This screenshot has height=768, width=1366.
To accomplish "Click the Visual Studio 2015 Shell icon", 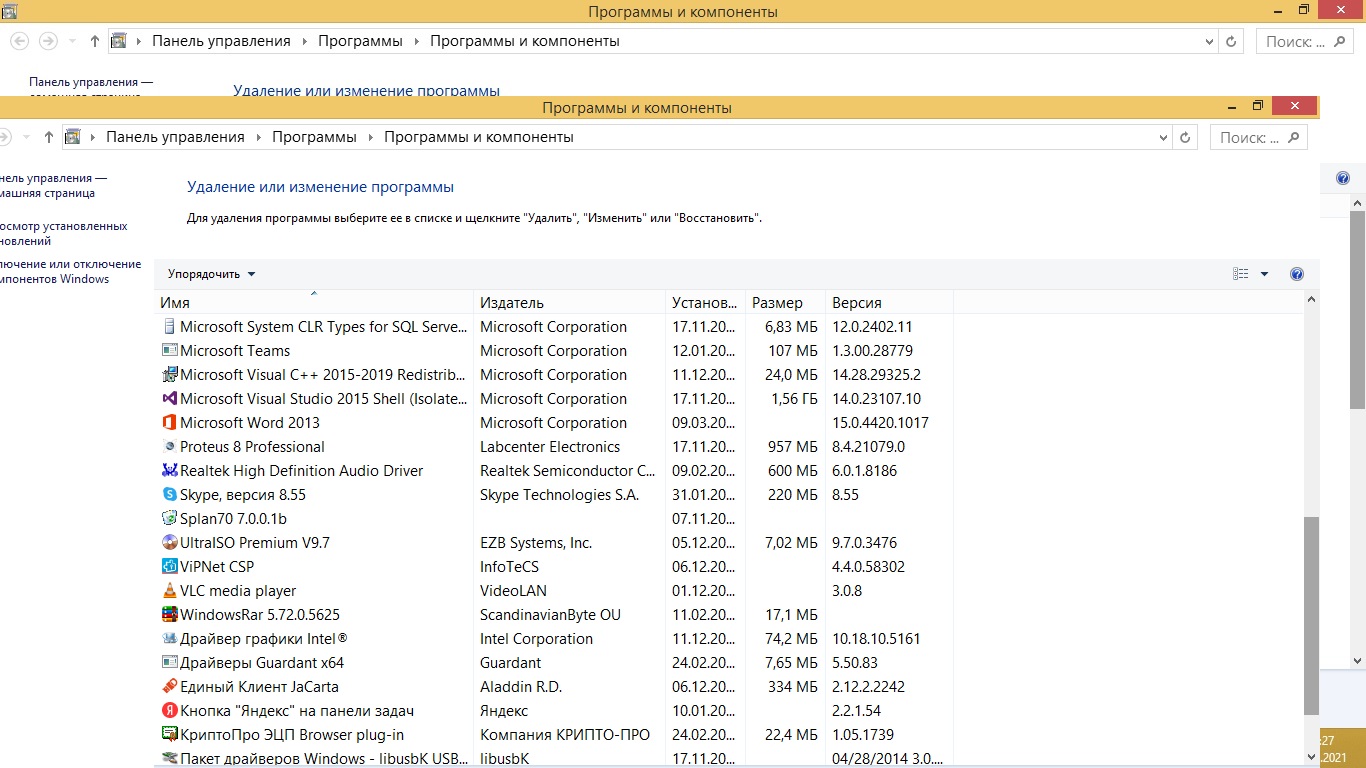I will tap(170, 399).
